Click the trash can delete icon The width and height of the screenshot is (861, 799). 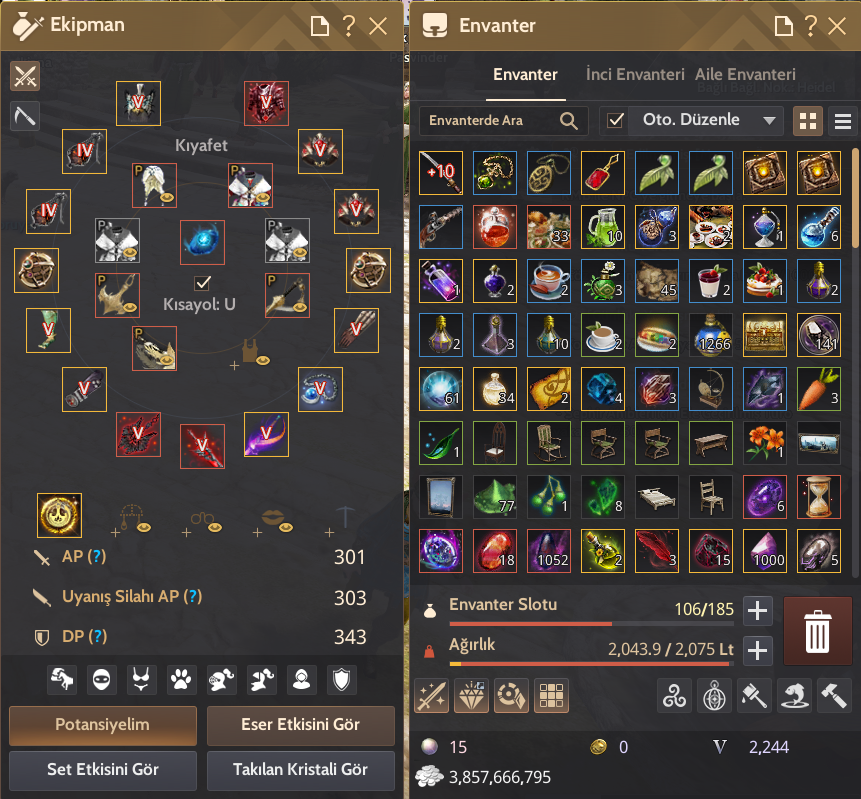(x=817, y=632)
